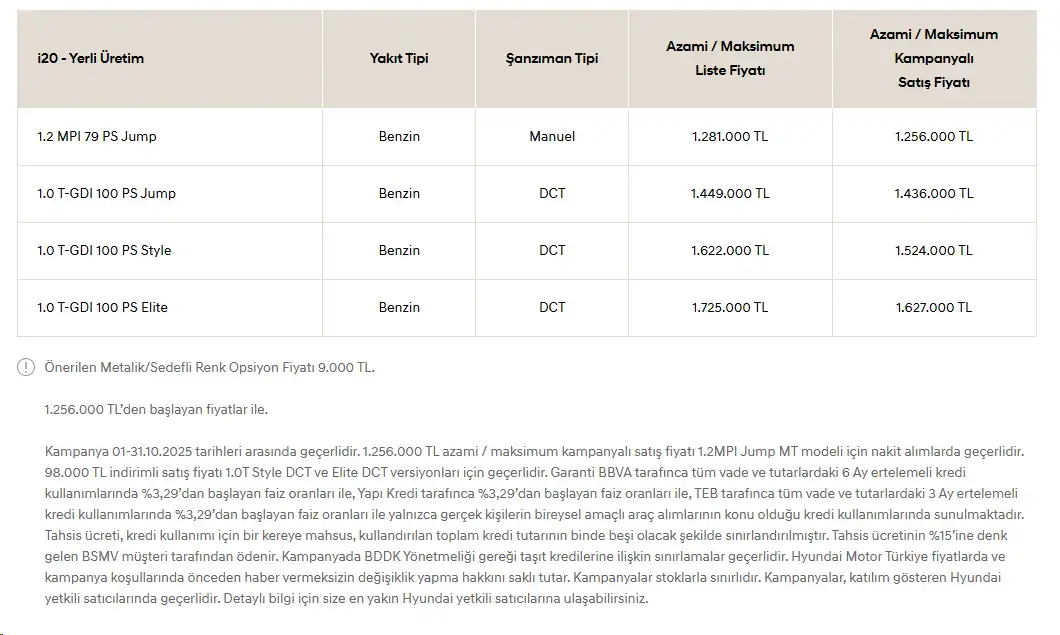Click the Yakıt Tipi column header
This screenshot has width=1060, height=635.
[x=399, y=58]
